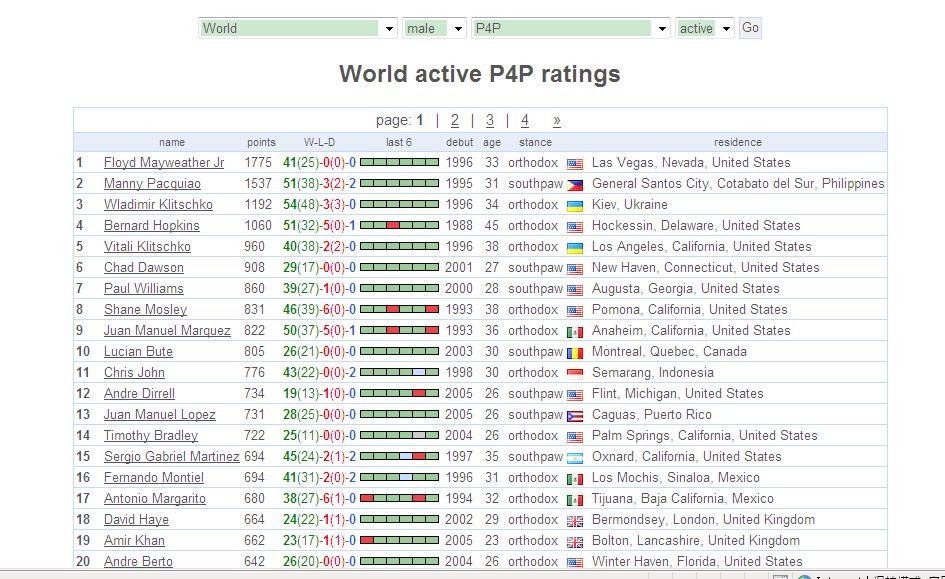Image resolution: width=945 pixels, height=579 pixels.
Task: Open Amir Khan profile link
Action: click(x=134, y=541)
